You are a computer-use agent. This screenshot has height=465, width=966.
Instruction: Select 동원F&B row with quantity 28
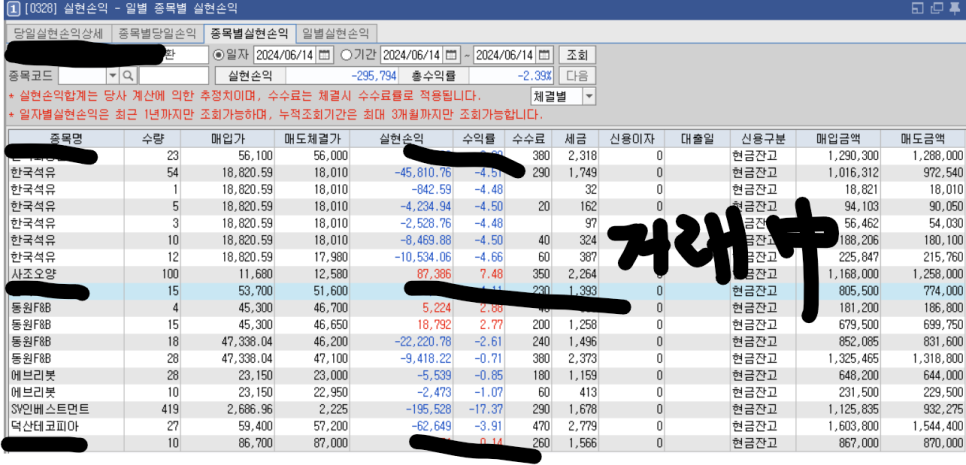486,358
